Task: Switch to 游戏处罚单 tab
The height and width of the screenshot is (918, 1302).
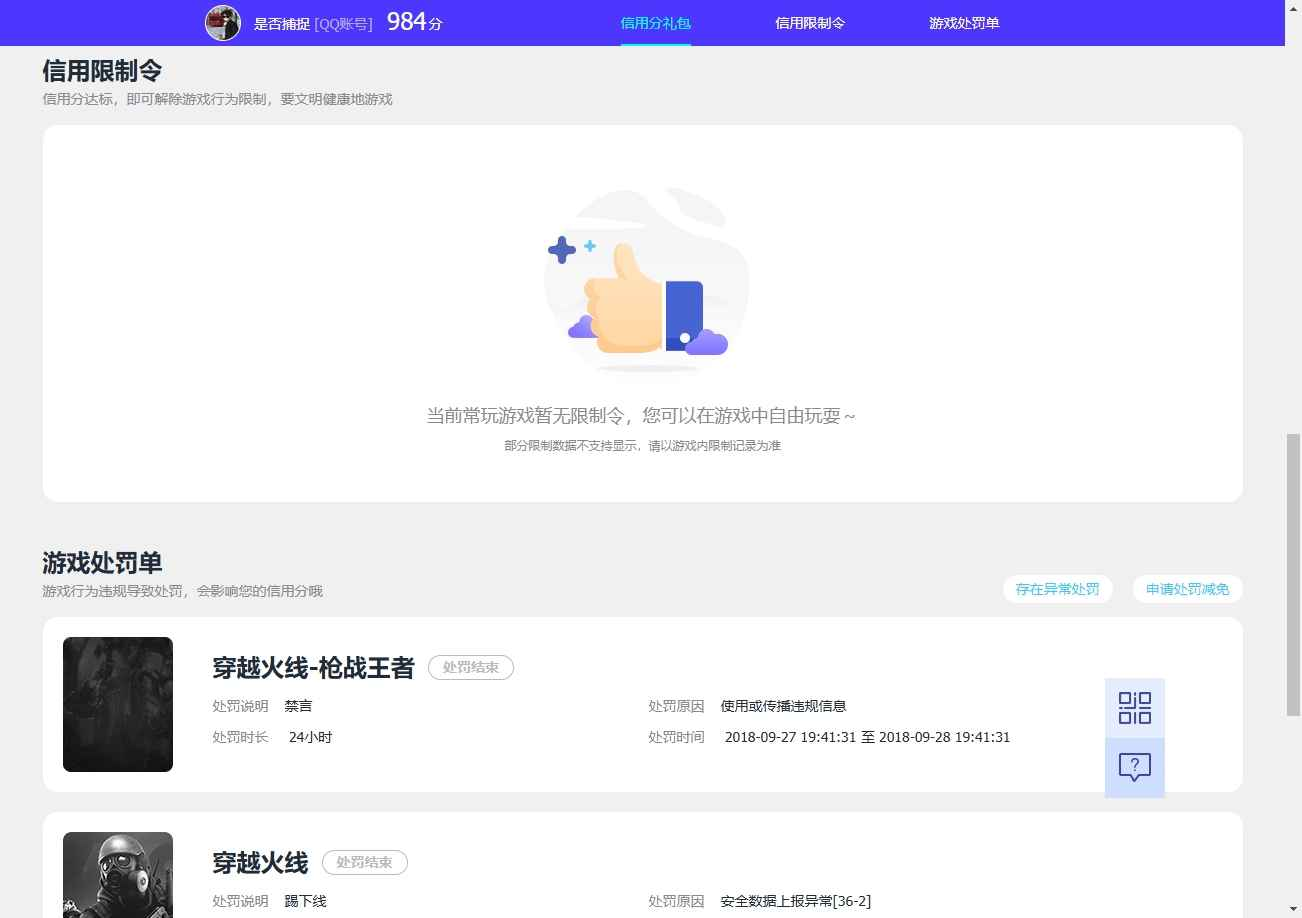Action: coord(964,22)
